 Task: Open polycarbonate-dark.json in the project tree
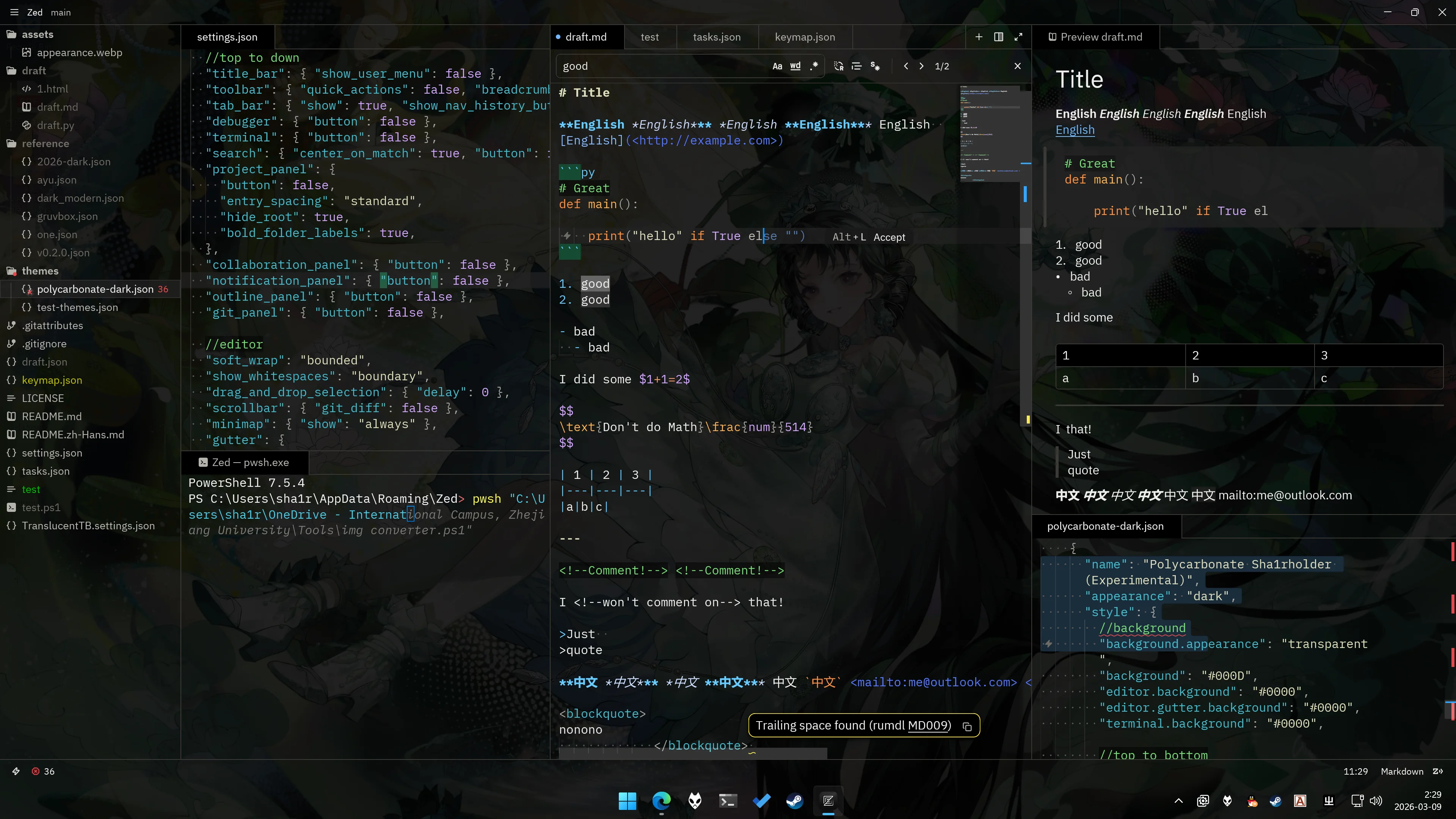[91, 289]
